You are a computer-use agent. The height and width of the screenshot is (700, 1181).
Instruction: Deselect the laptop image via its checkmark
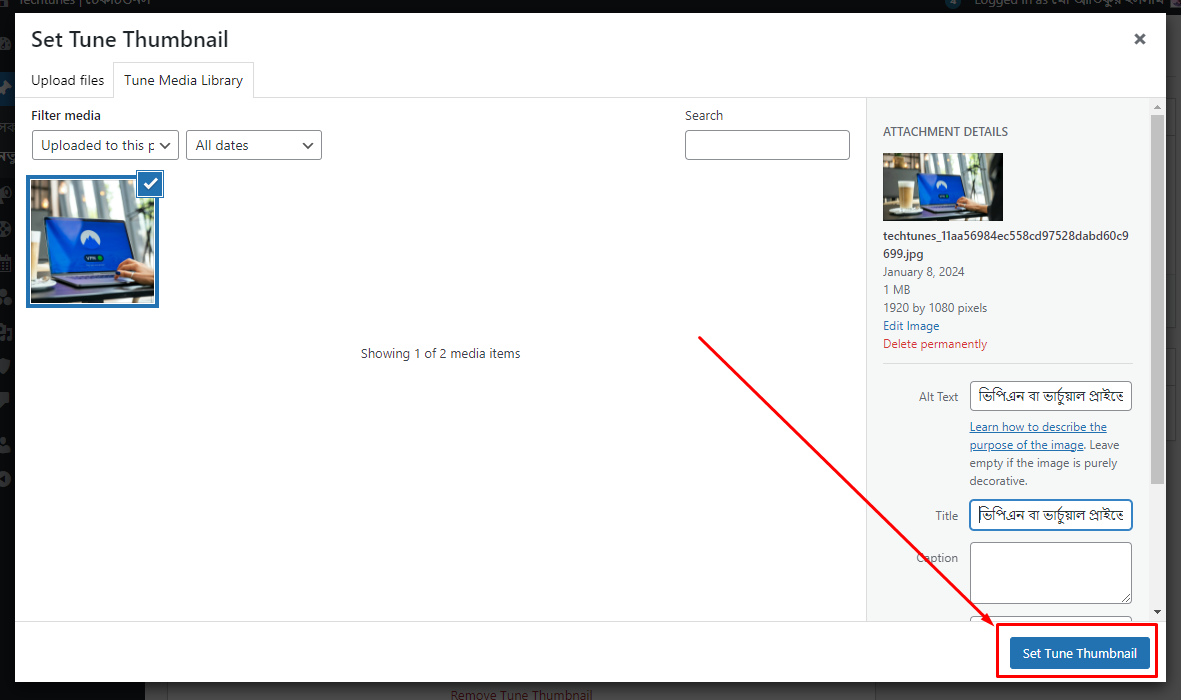[150, 184]
